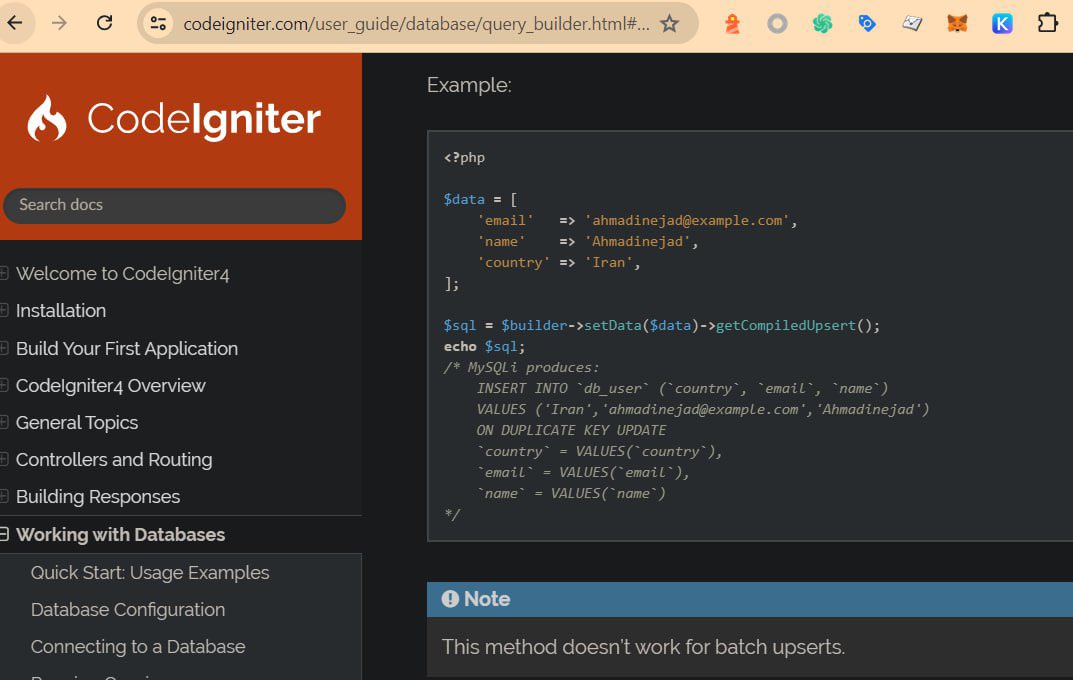
Task: Focus the address bar URL
Action: click(x=416, y=24)
